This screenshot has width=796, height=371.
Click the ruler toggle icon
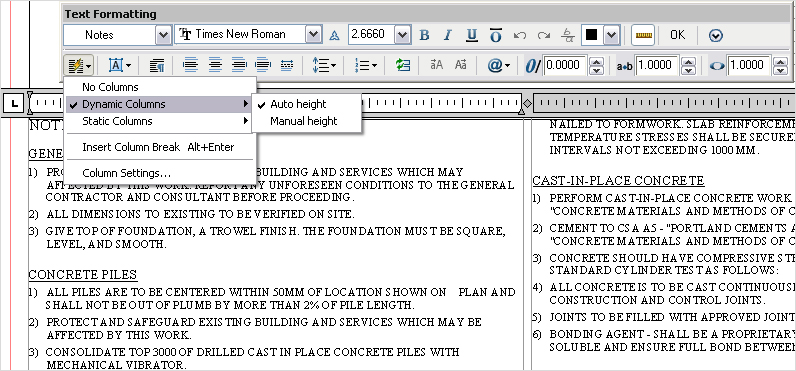(x=643, y=35)
